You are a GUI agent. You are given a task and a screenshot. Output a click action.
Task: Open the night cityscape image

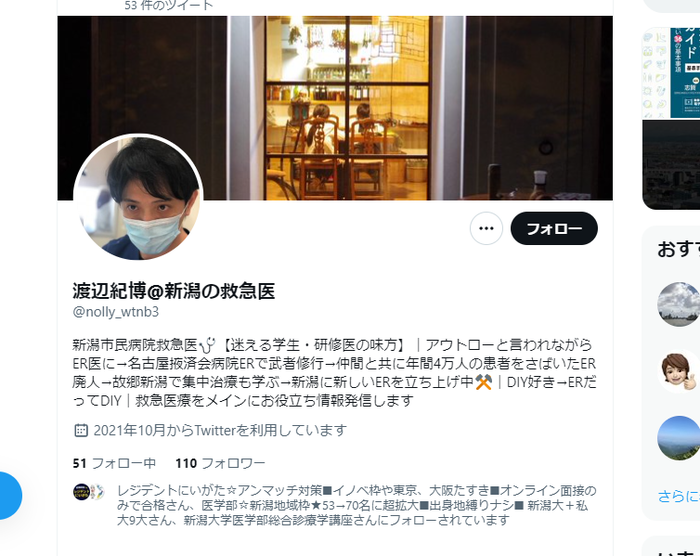[x=671, y=164]
